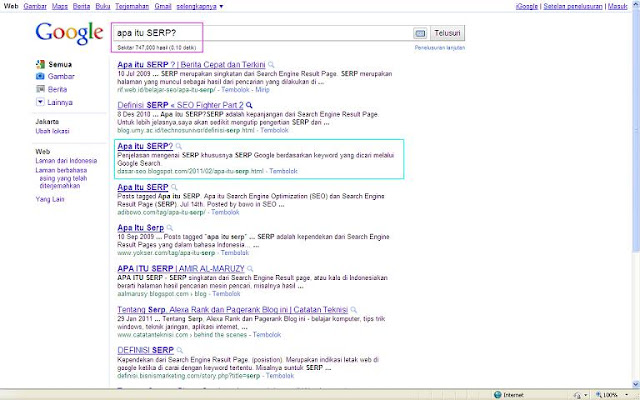This screenshot has height=400, width=640.
Task: Click Tembolok link for blog.umy.ac.id result
Action: (x=274, y=130)
